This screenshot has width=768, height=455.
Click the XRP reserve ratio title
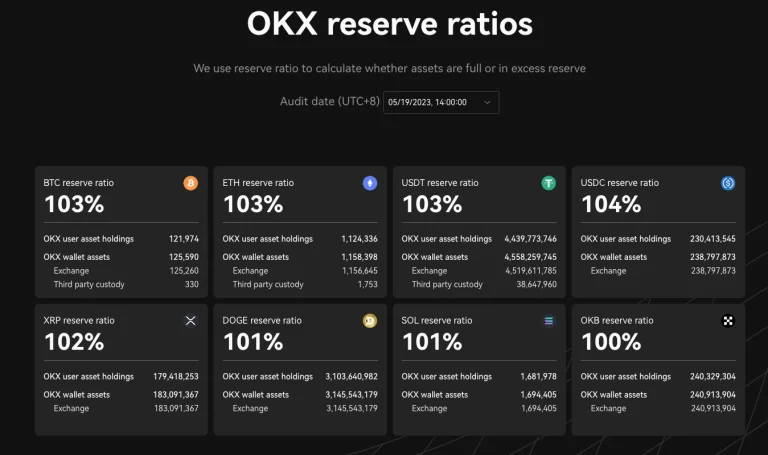[x=79, y=320]
